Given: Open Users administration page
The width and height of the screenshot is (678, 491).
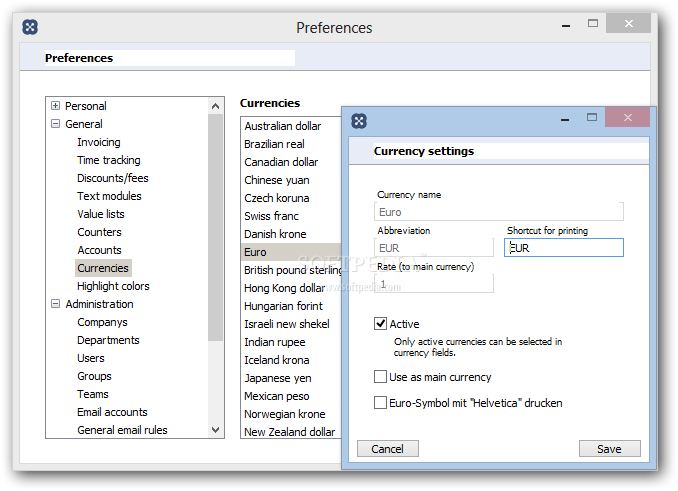Looking at the screenshot, I should coord(91,358).
